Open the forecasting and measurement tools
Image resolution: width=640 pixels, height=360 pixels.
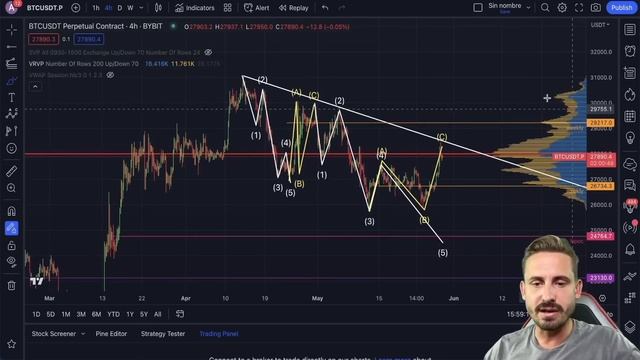[x=11, y=131]
